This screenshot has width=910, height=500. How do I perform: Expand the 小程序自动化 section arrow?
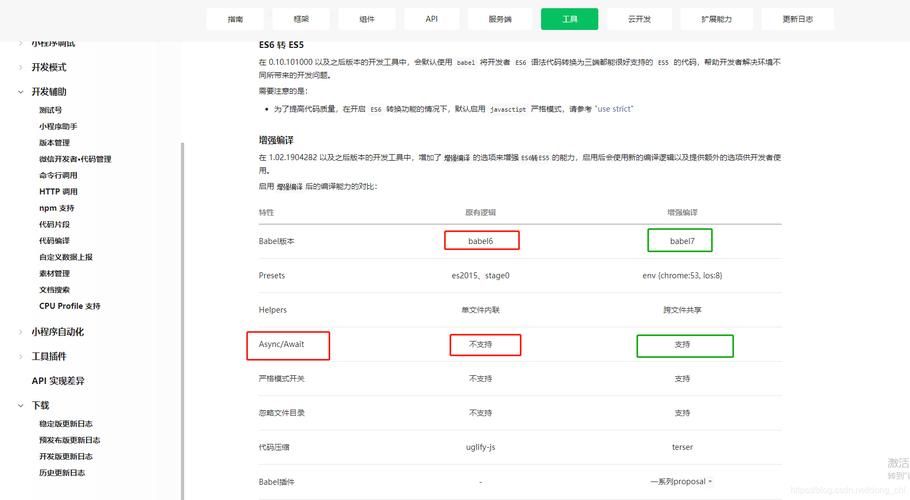[21, 332]
